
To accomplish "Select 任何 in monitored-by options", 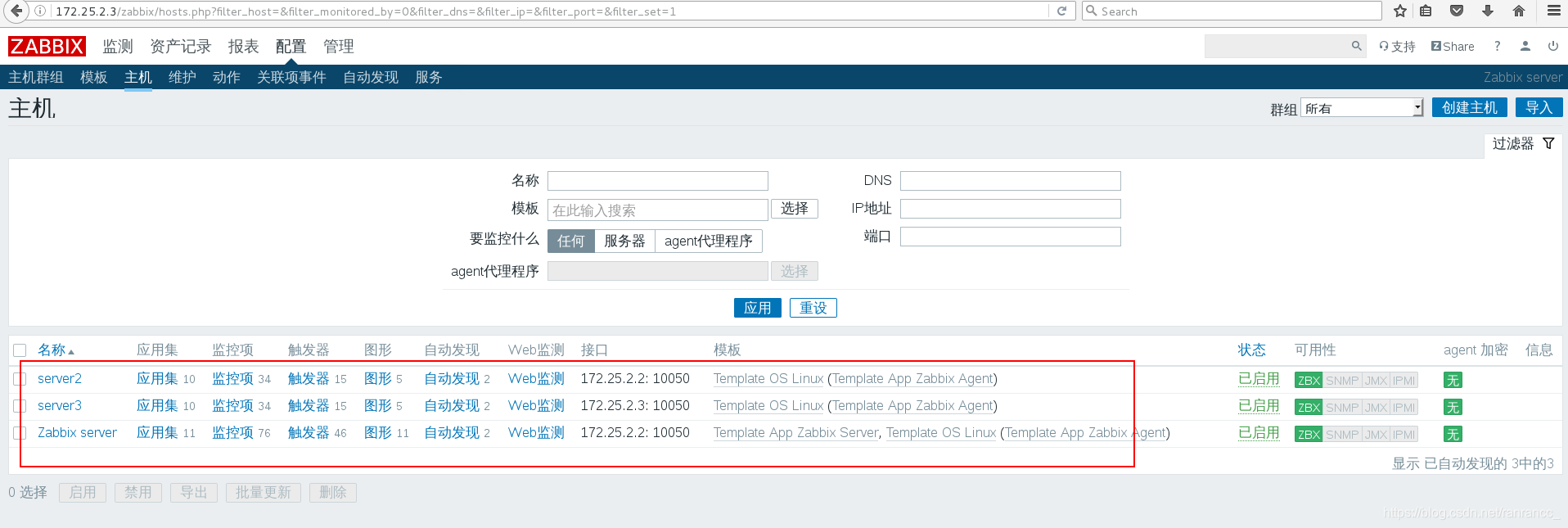I will coord(571,241).
